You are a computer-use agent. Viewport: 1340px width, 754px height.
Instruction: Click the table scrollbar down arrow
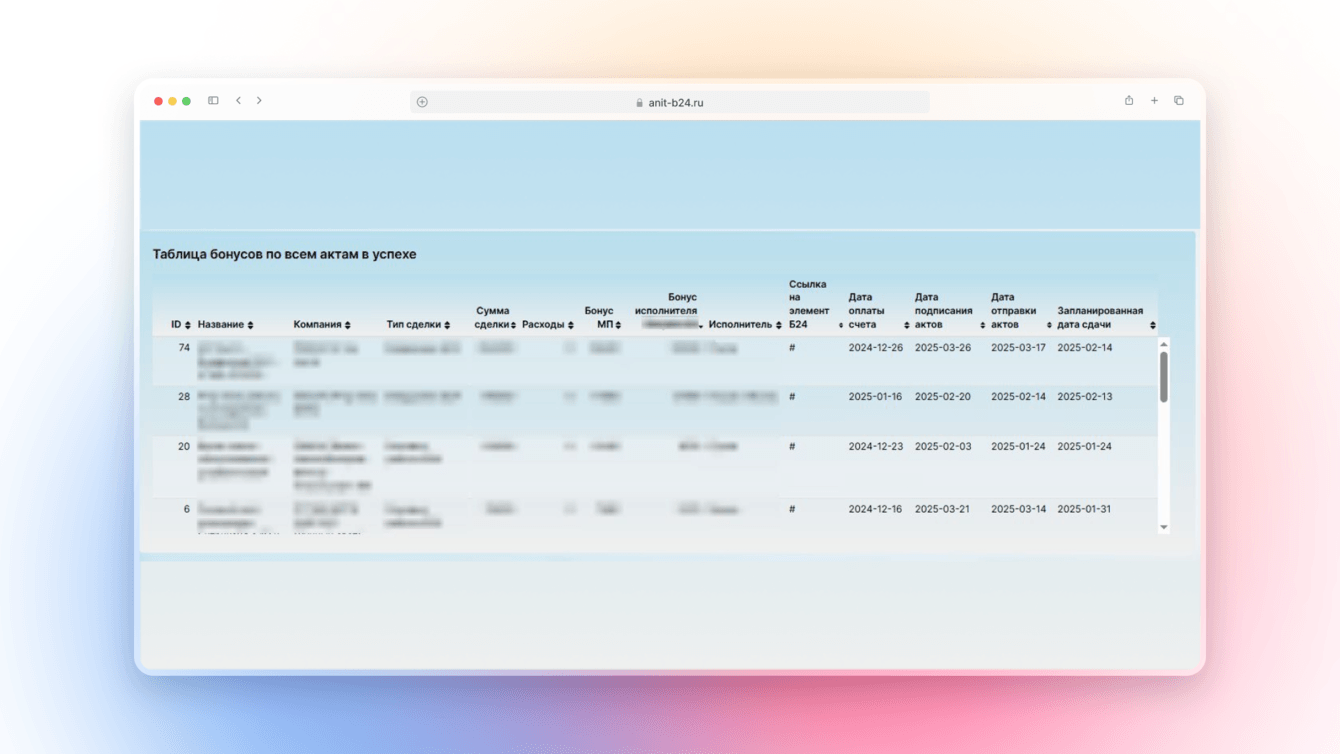tap(1164, 527)
